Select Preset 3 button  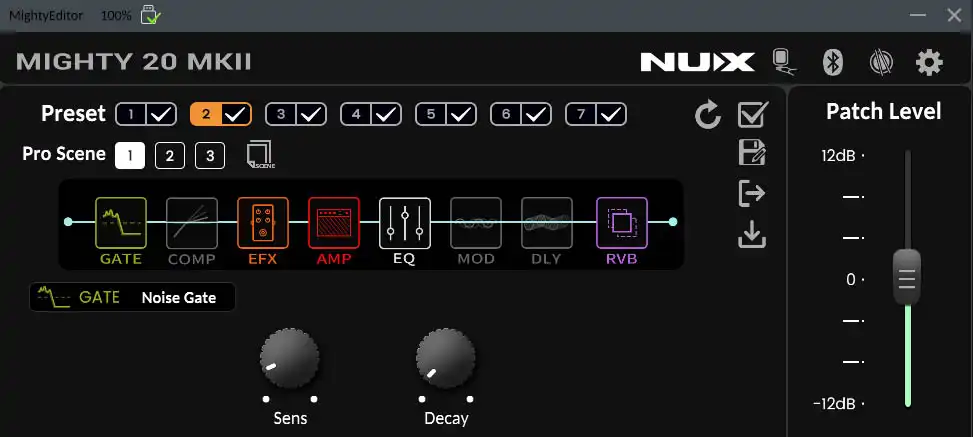click(281, 114)
